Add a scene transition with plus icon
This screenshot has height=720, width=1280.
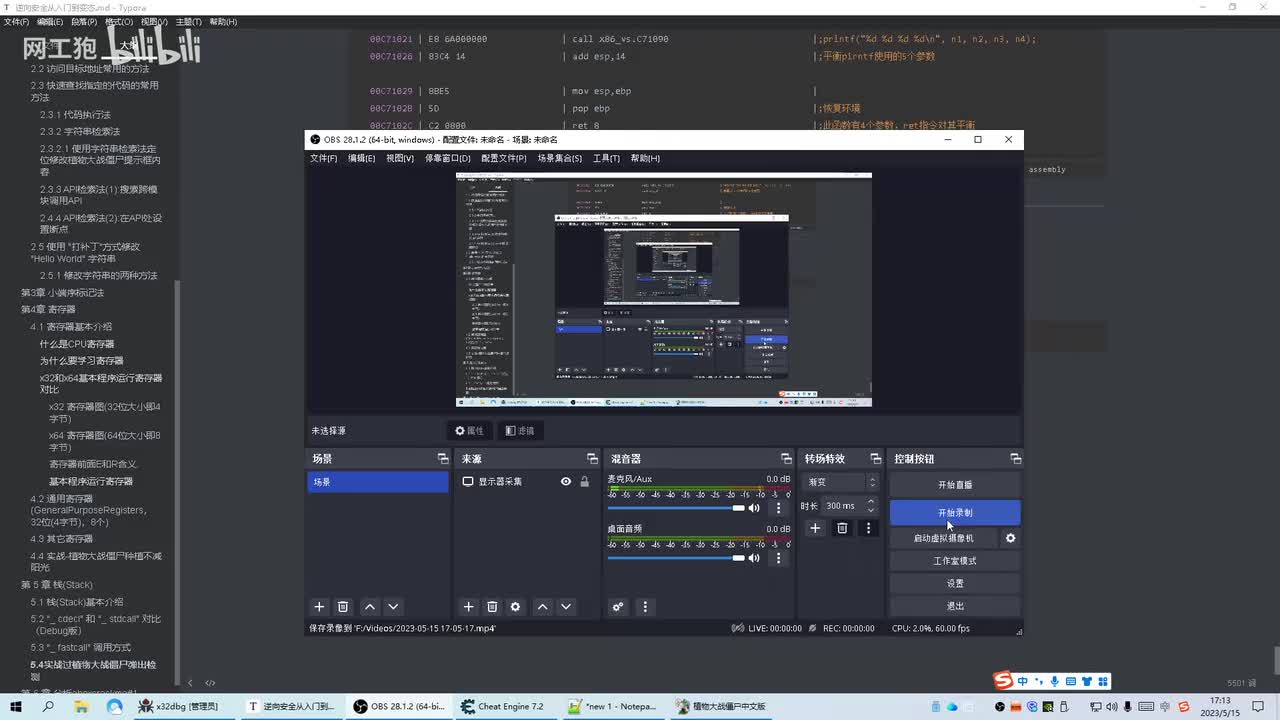[815, 528]
